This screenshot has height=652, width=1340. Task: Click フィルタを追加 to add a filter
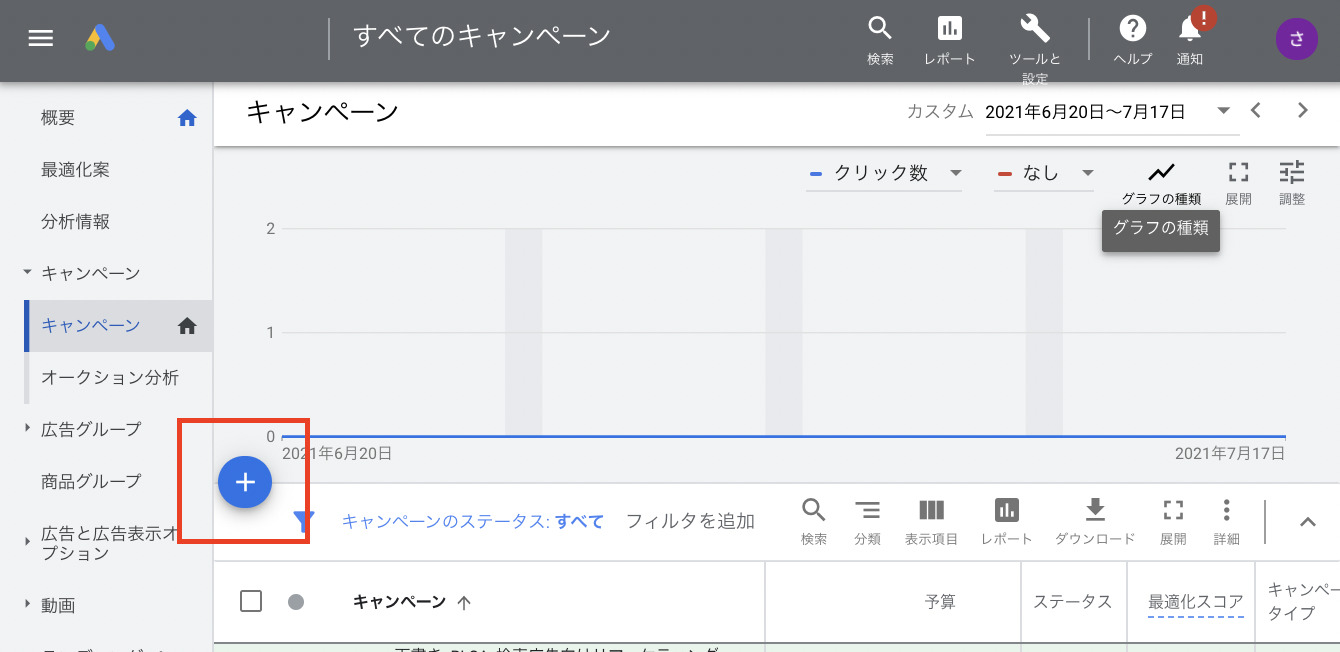[x=690, y=521]
